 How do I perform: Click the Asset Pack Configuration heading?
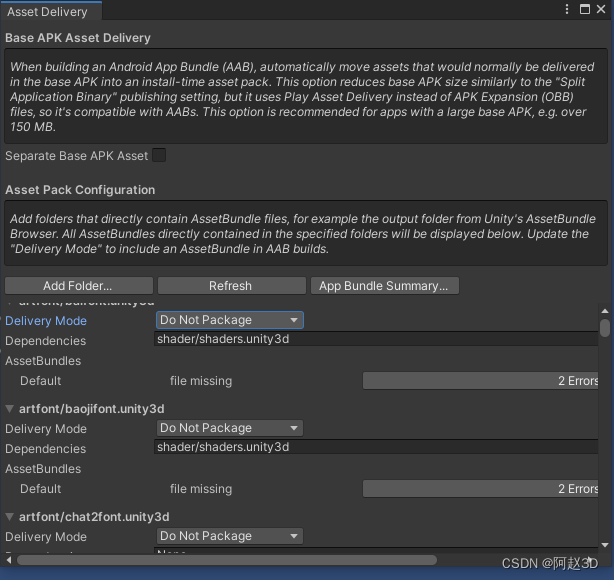(x=80, y=190)
